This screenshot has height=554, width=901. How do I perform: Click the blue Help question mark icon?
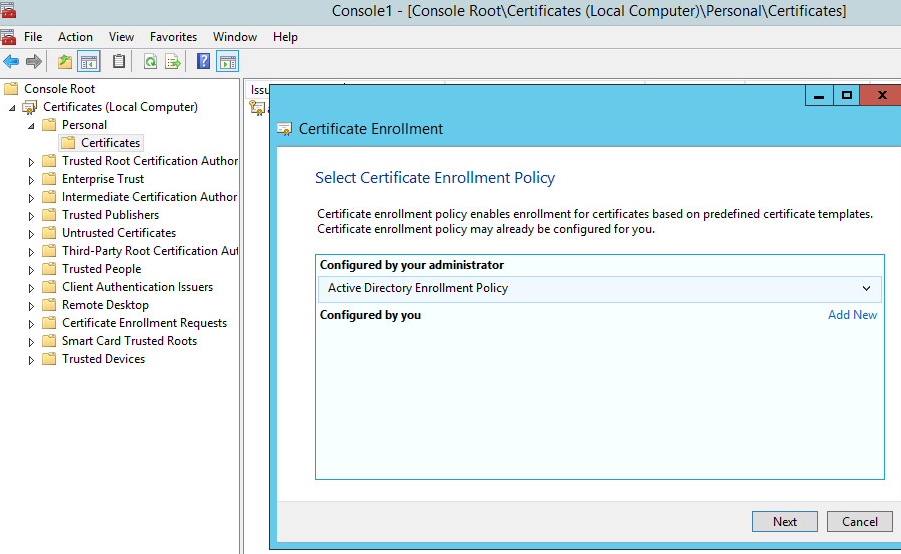point(203,61)
